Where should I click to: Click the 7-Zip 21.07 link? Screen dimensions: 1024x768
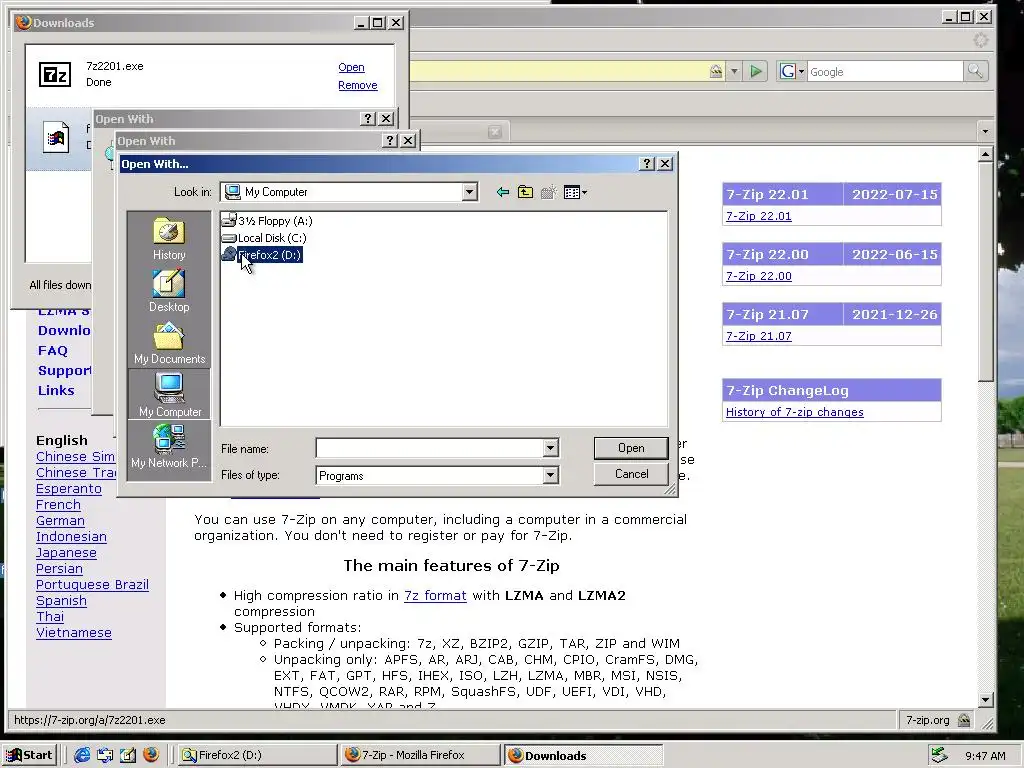(x=758, y=336)
